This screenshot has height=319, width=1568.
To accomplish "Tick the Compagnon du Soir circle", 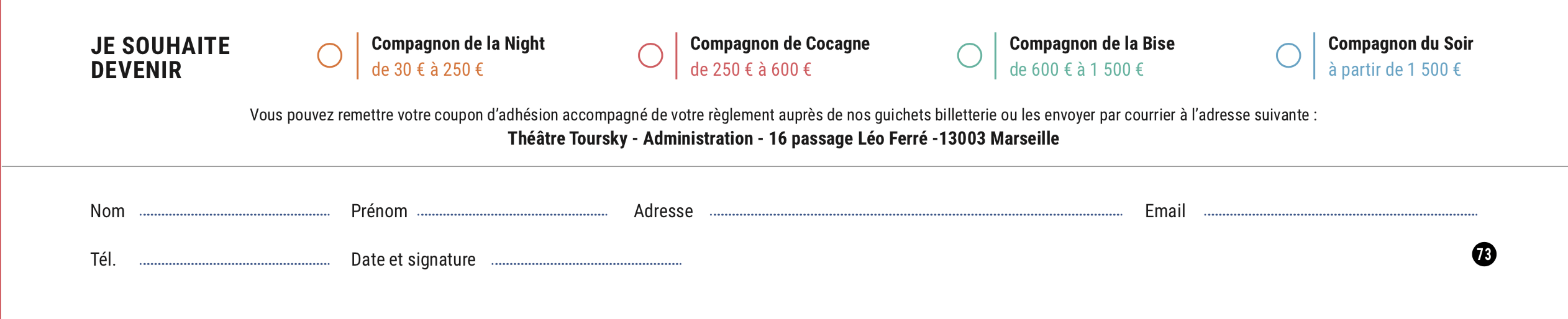I will [1288, 55].
